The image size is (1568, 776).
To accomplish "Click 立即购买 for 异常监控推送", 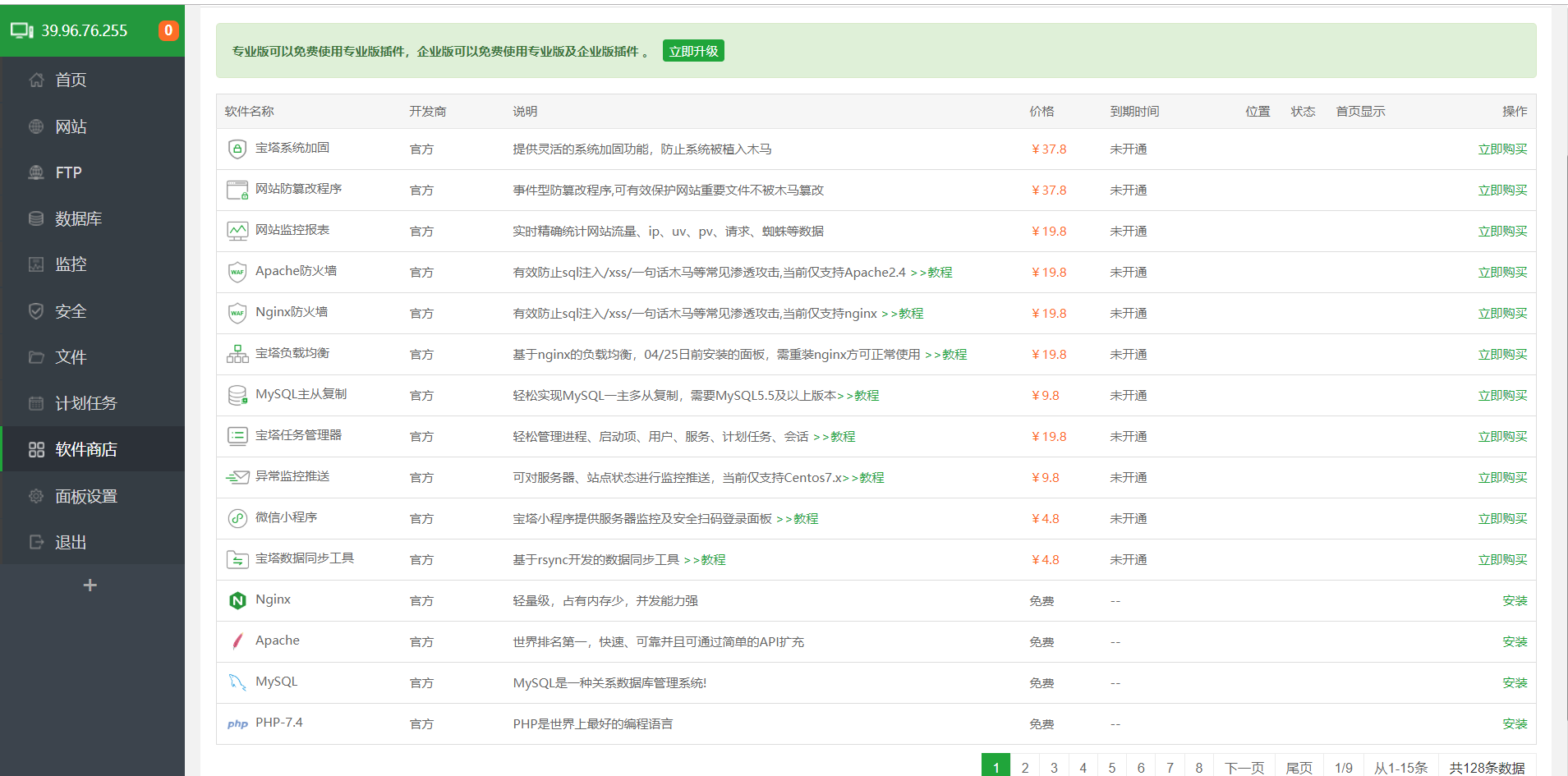I will point(1502,478).
